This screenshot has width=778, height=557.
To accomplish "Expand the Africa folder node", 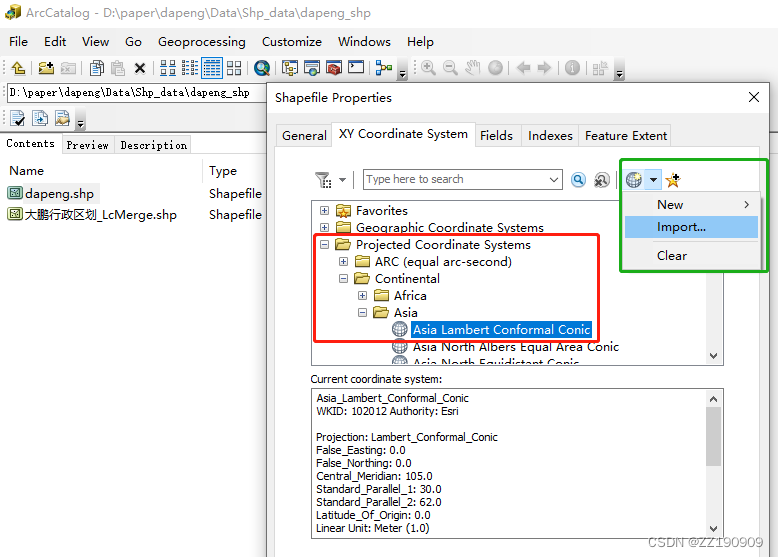I will tap(363, 296).
